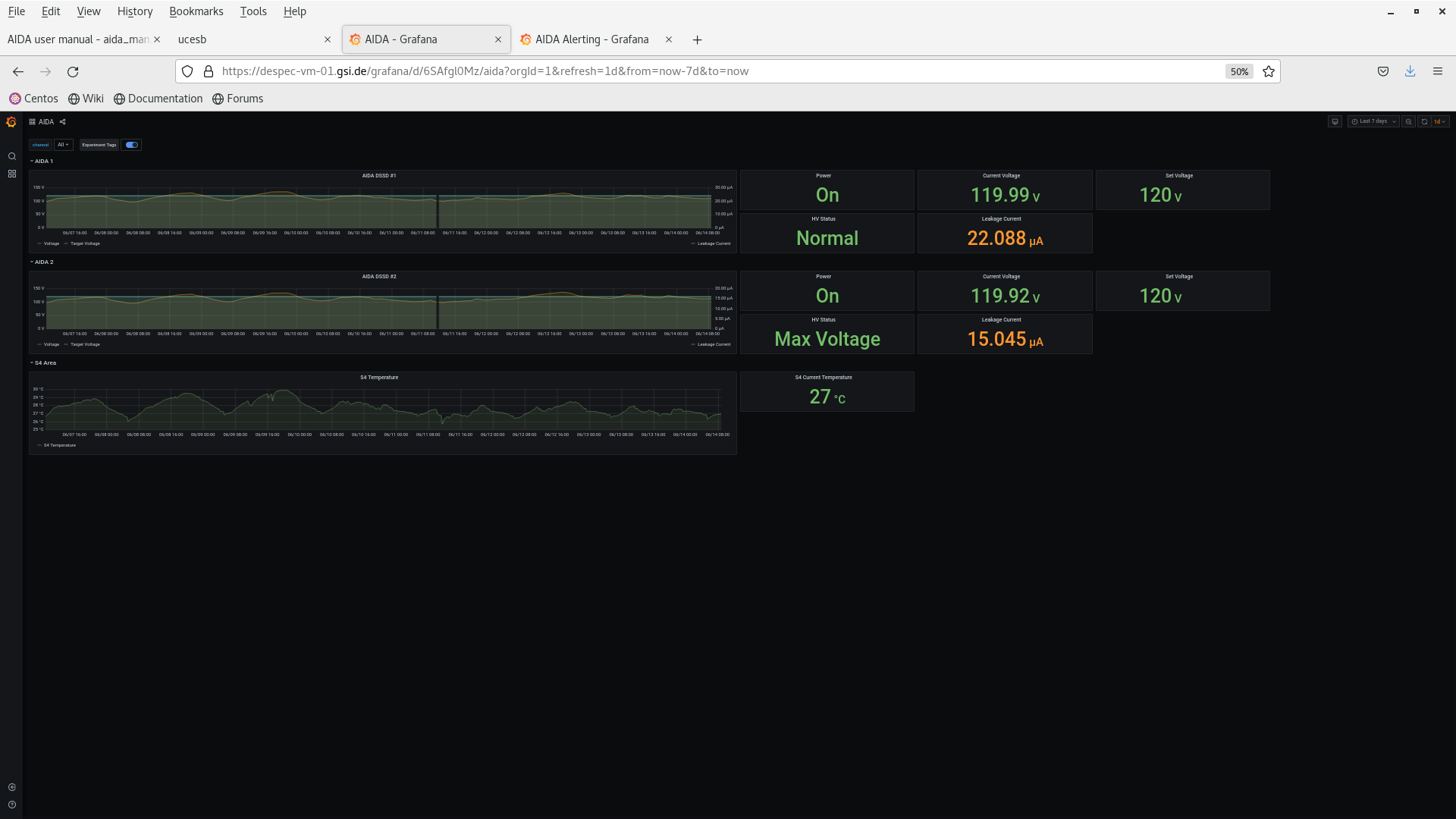Reload the current browser page
The height and width of the screenshot is (819, 1456).
(73, 71)
